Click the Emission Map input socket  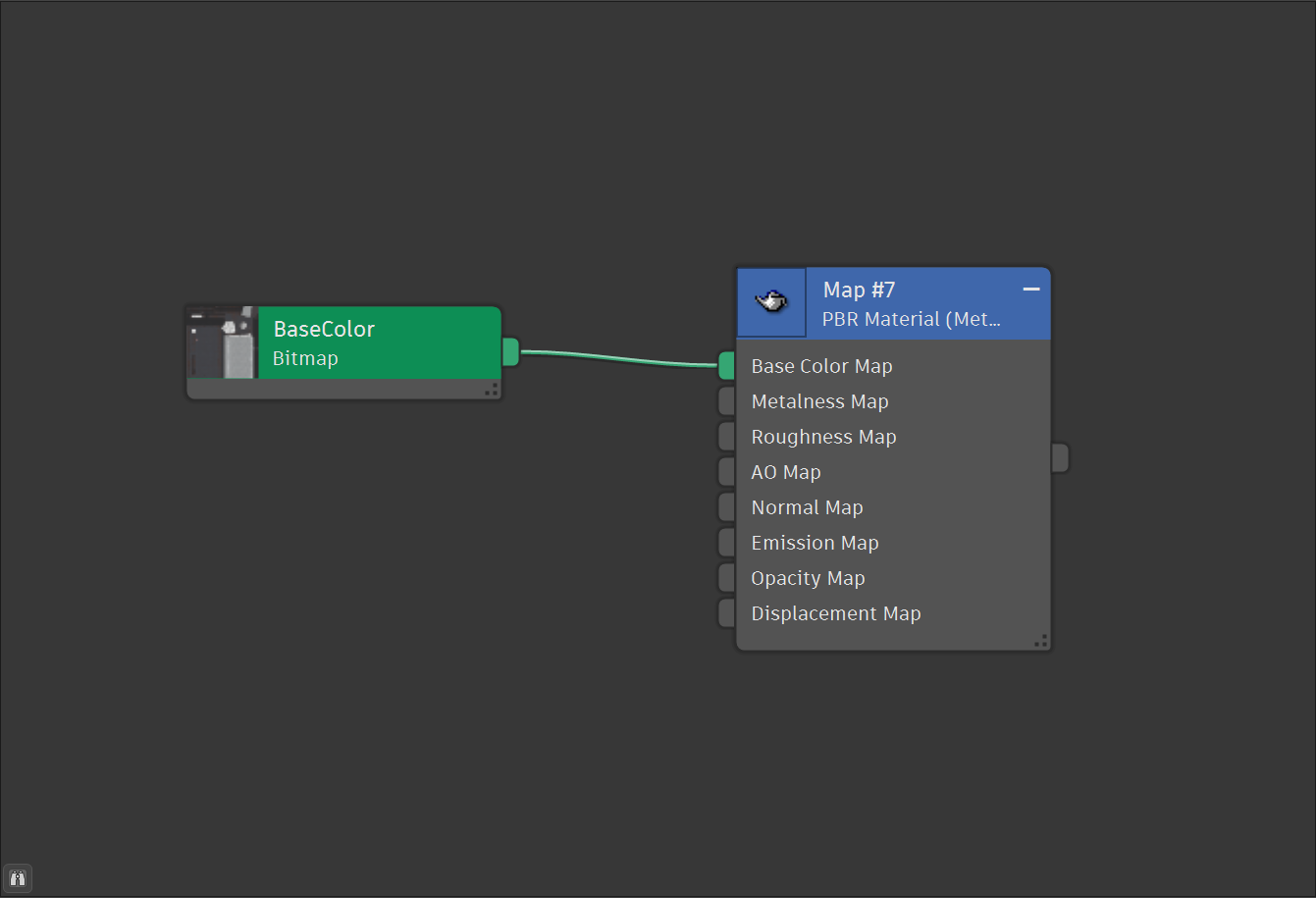click(x=726, y=543)
